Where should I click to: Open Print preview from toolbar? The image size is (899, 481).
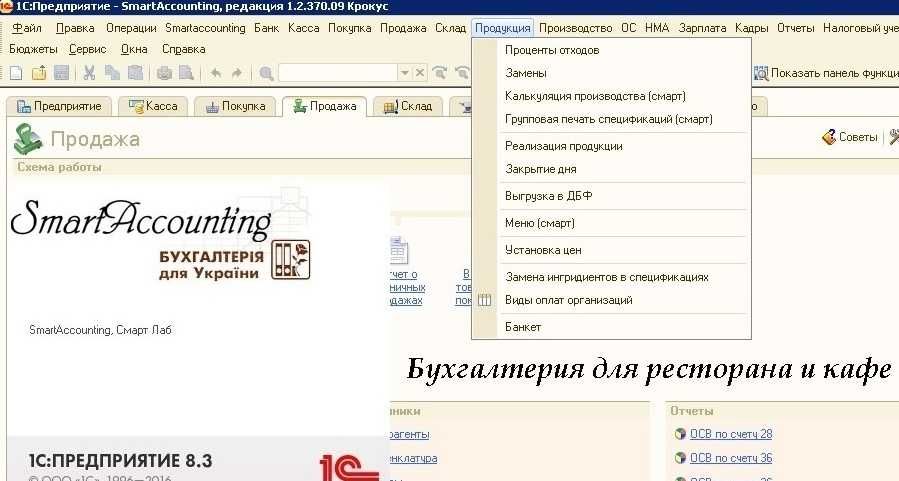point(186,73)
